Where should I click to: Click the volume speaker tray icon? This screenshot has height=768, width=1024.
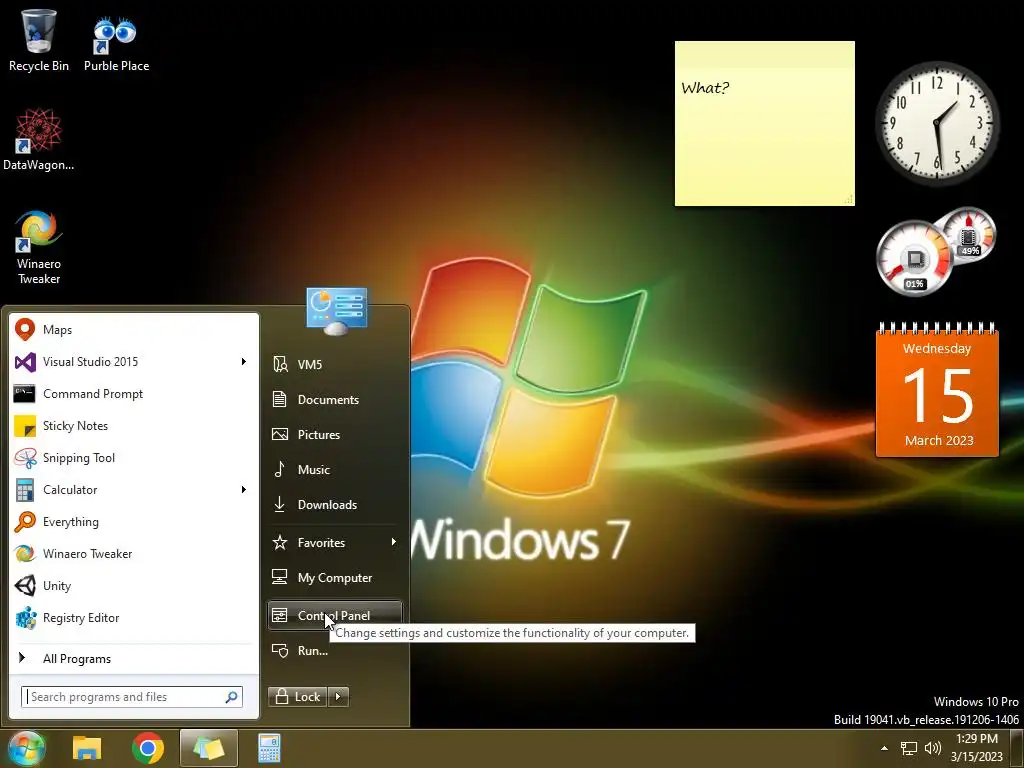pyautogui.click(x=933, y=748)
